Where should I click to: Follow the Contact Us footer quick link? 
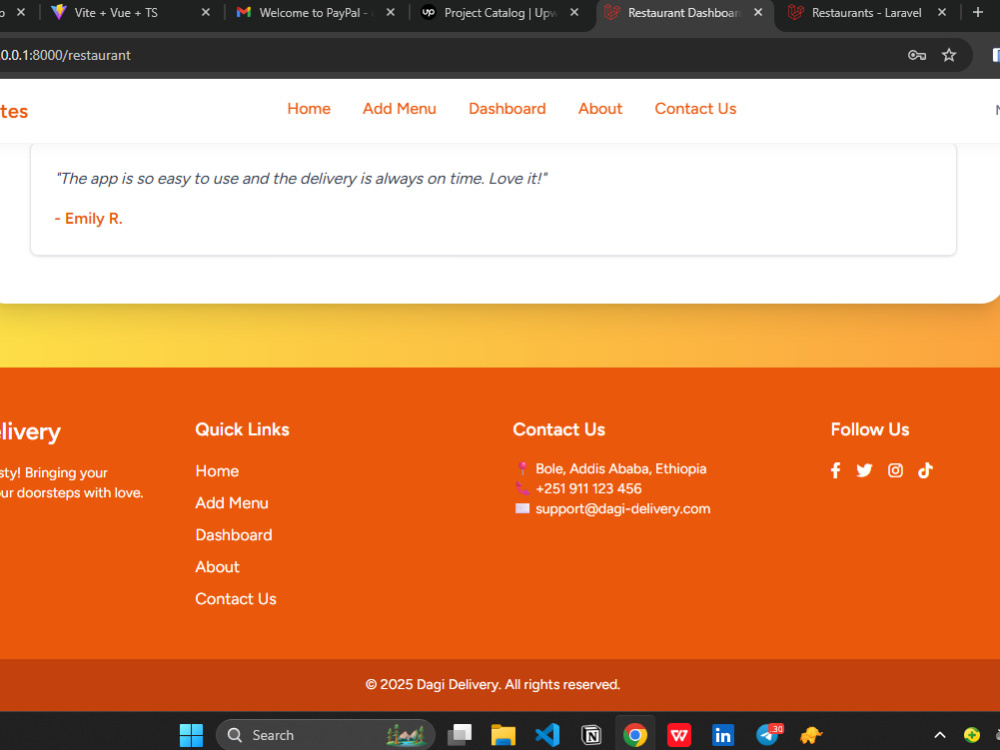(235, 599)
